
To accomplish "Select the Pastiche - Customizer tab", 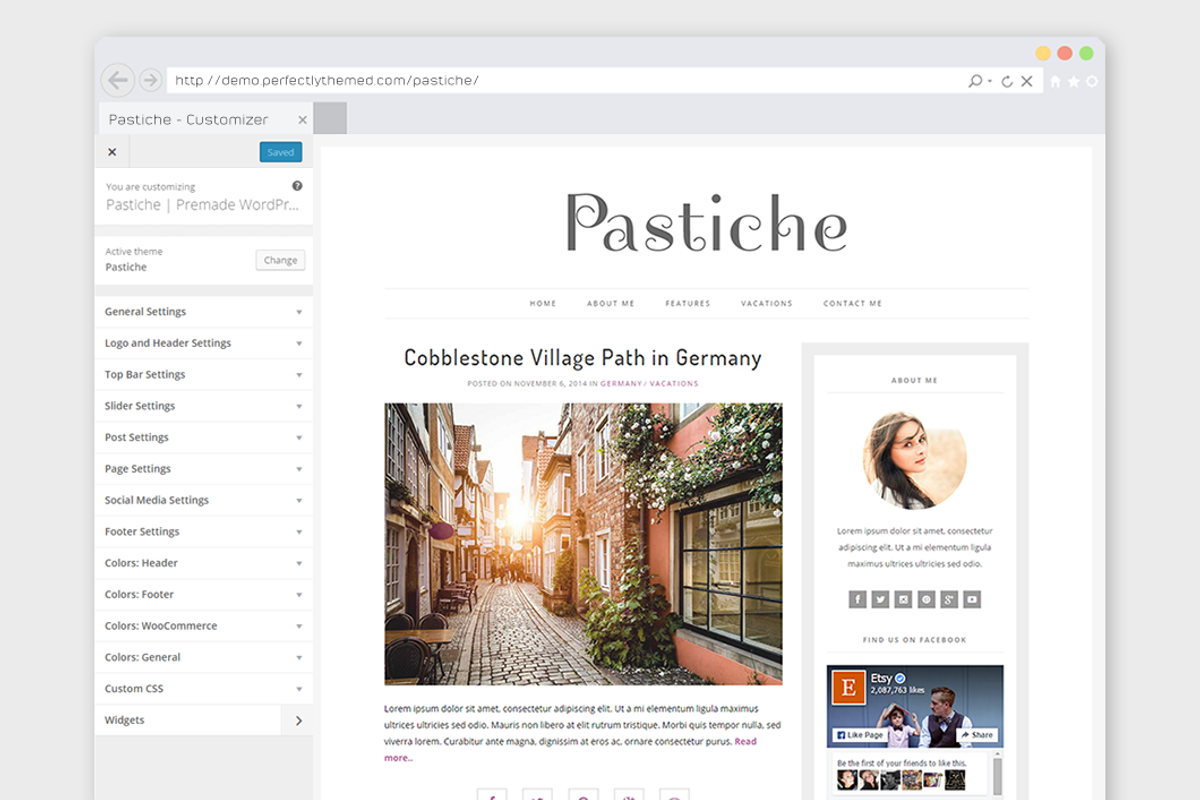I will coord(204,119).
